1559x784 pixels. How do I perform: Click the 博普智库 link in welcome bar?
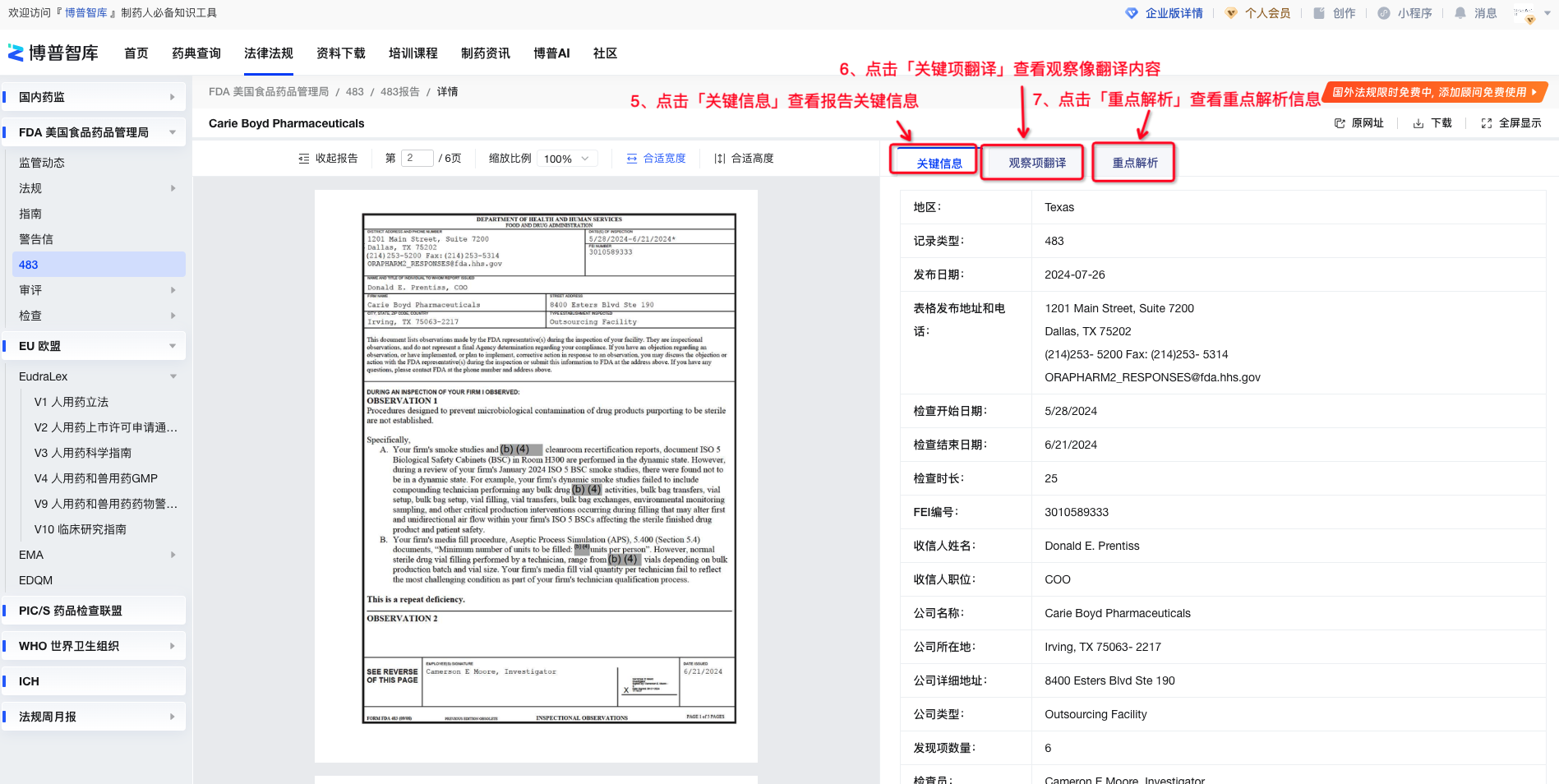[x=86, y=13]
